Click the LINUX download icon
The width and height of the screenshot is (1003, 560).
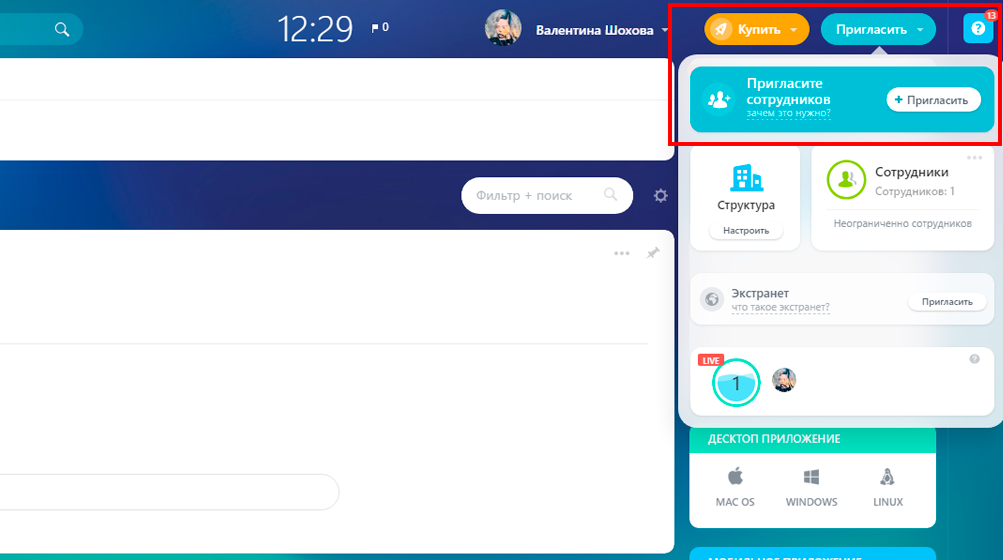887,477
